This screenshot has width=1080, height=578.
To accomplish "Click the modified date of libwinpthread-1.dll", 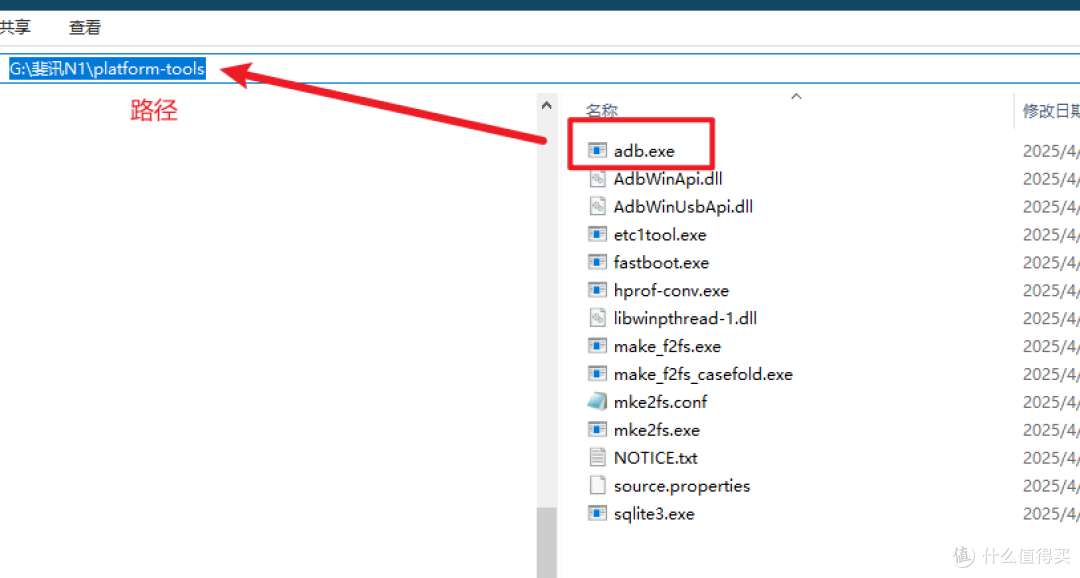I will 1051,318.
